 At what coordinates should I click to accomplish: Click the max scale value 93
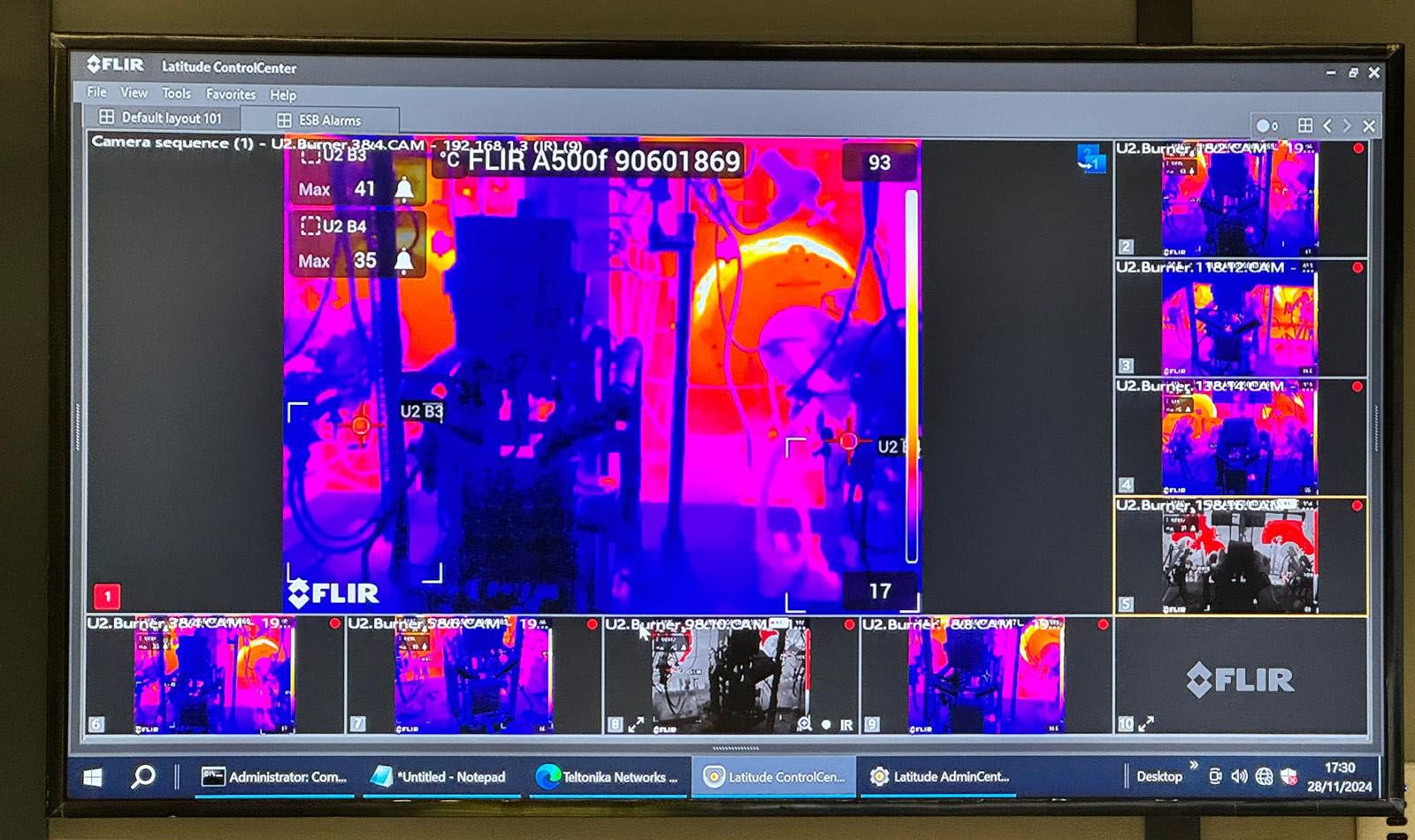879,163
